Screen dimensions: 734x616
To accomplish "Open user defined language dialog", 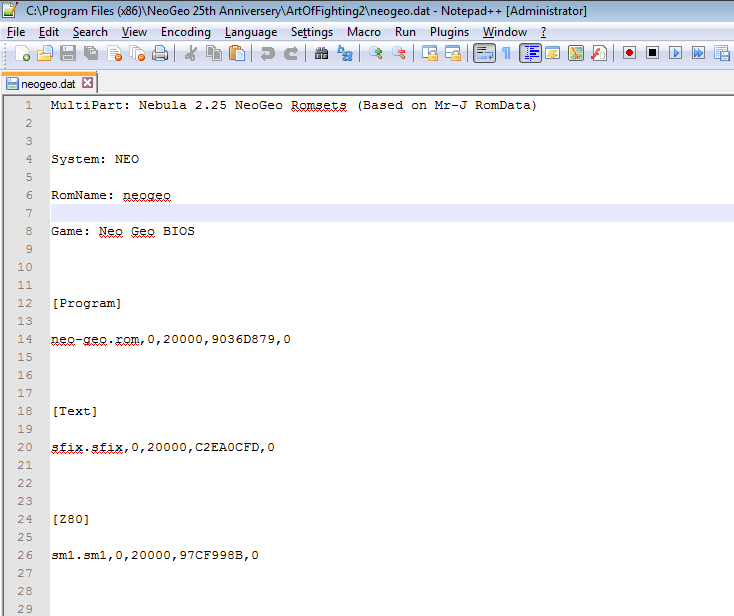I will (553, 53).
